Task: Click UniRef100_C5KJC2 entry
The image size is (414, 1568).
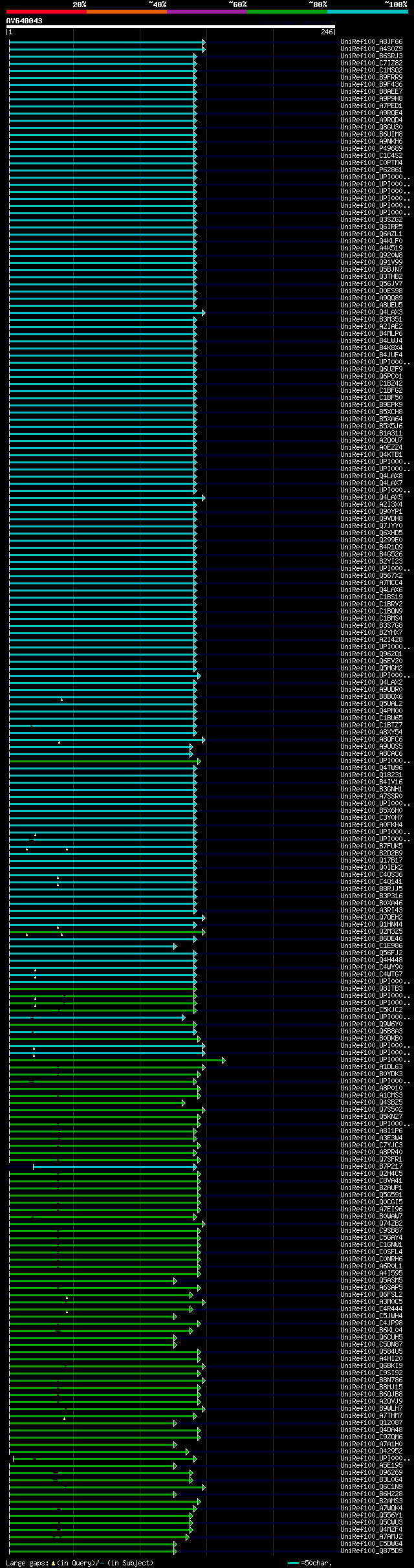Action: tap(371, 1010)
